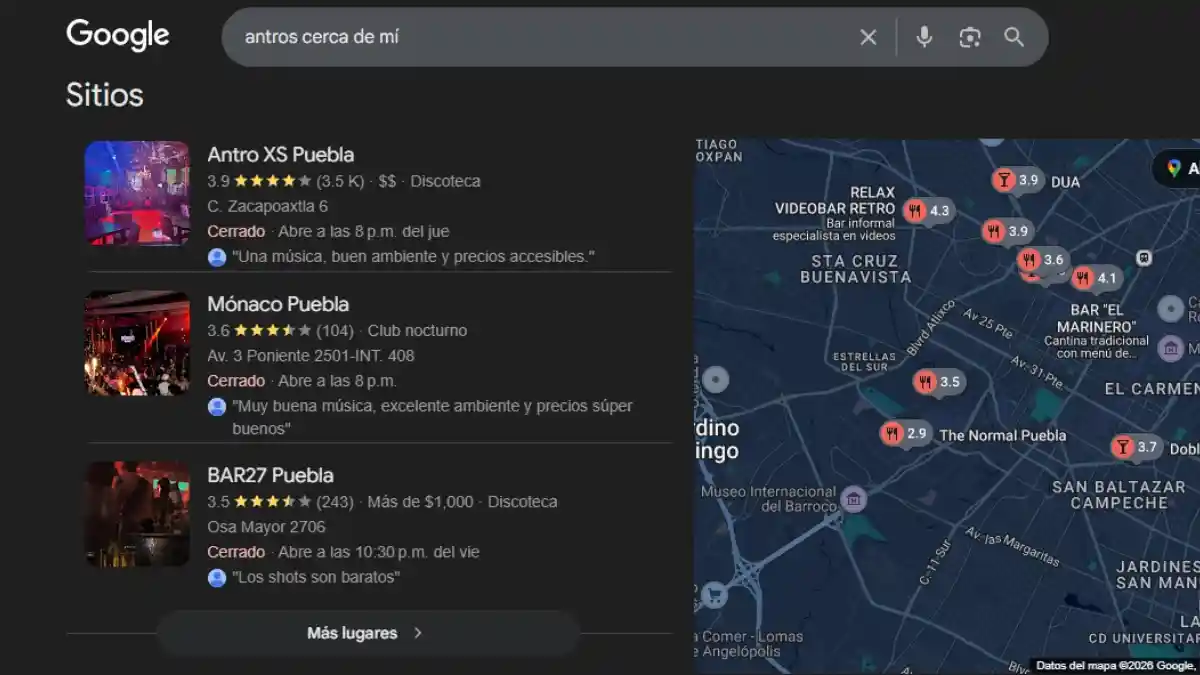1200x675 pixels.
Task: Click 'Abre a las 8 p.m. del jue' text
Action: (x=364, y=231)
